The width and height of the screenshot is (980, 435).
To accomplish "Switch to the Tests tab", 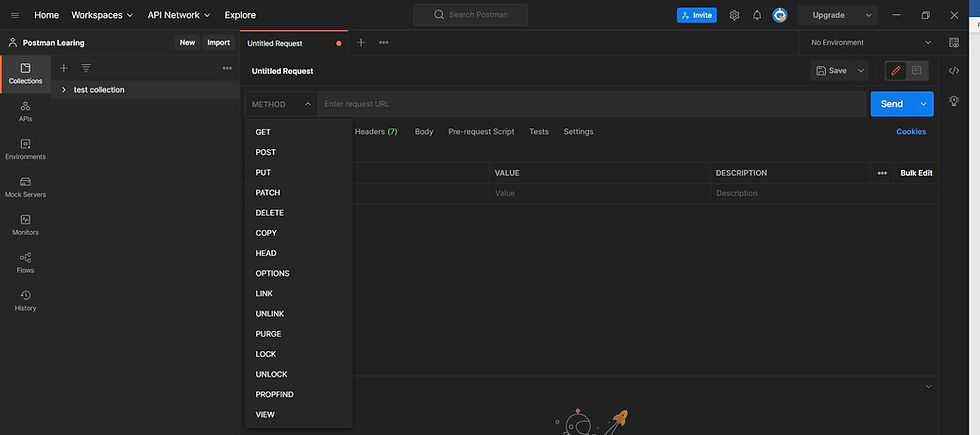I will tap(539, 132).
